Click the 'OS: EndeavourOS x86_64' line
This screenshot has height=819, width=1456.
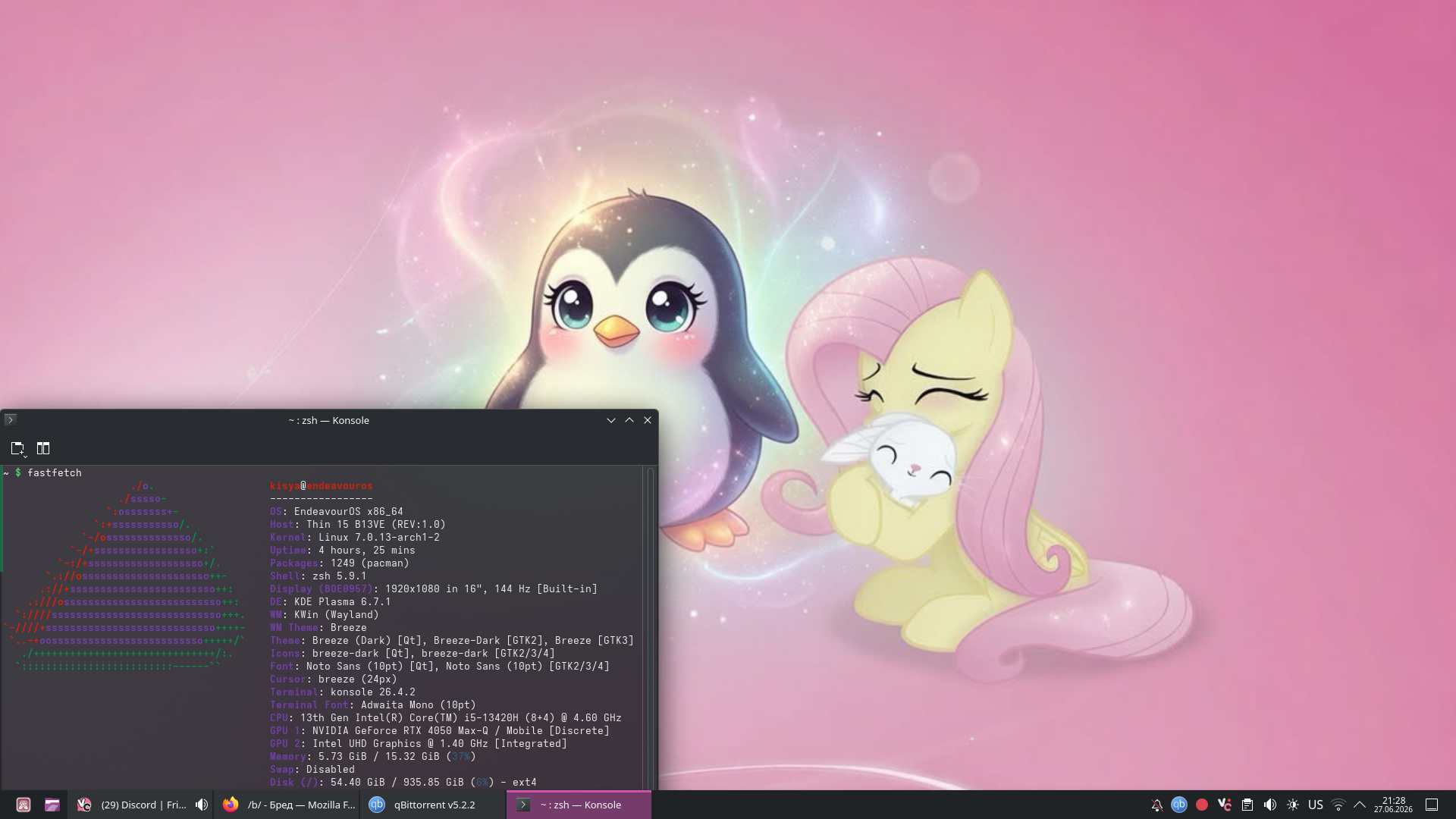tap(337, 512)
